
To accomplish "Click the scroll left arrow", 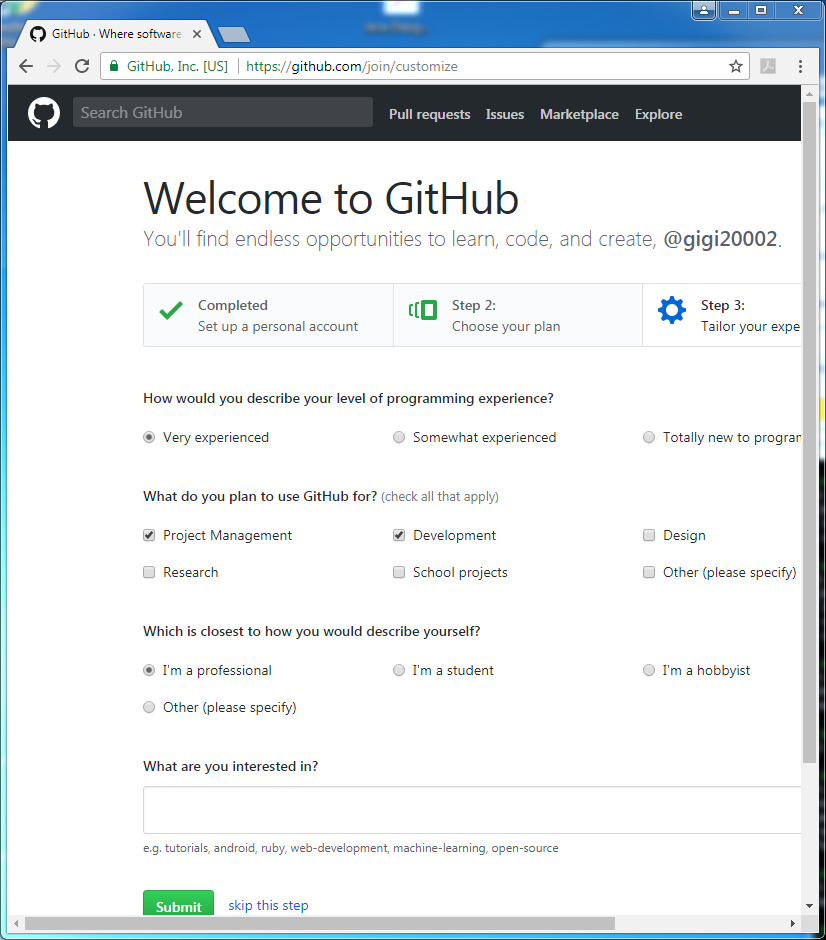I will point(16,923).
